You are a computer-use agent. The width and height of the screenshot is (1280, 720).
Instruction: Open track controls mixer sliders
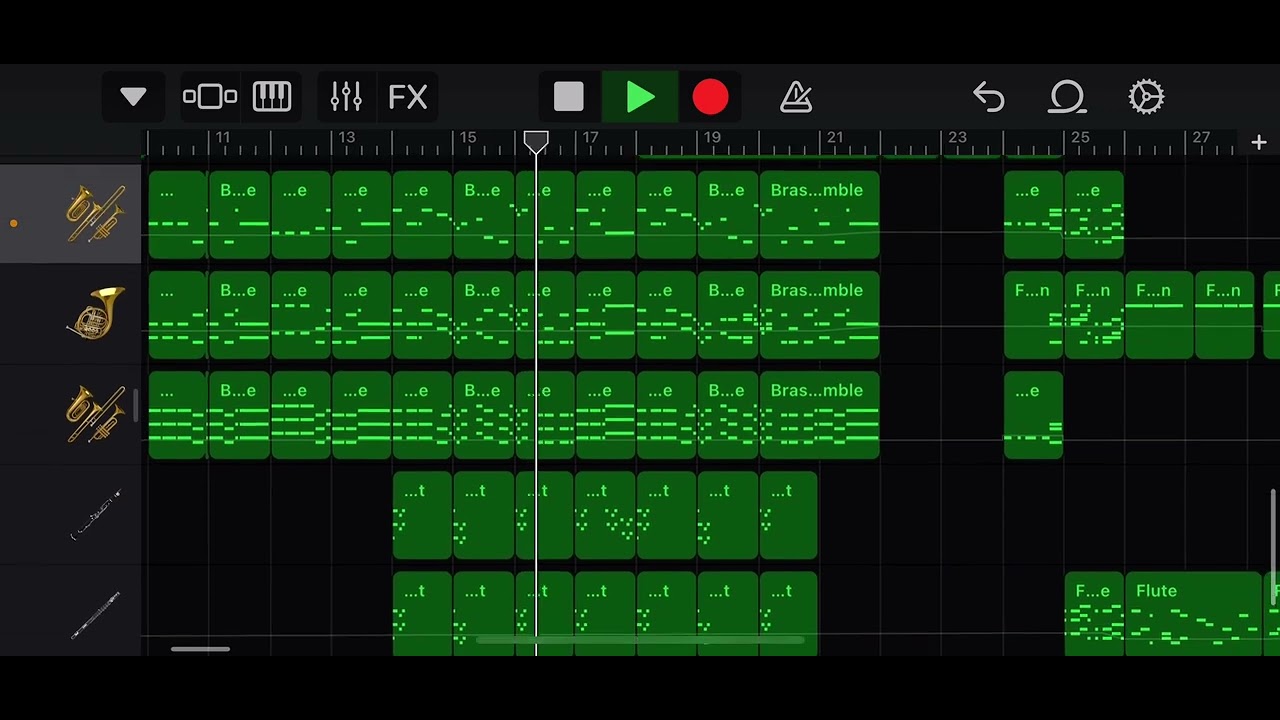point(346,97)
